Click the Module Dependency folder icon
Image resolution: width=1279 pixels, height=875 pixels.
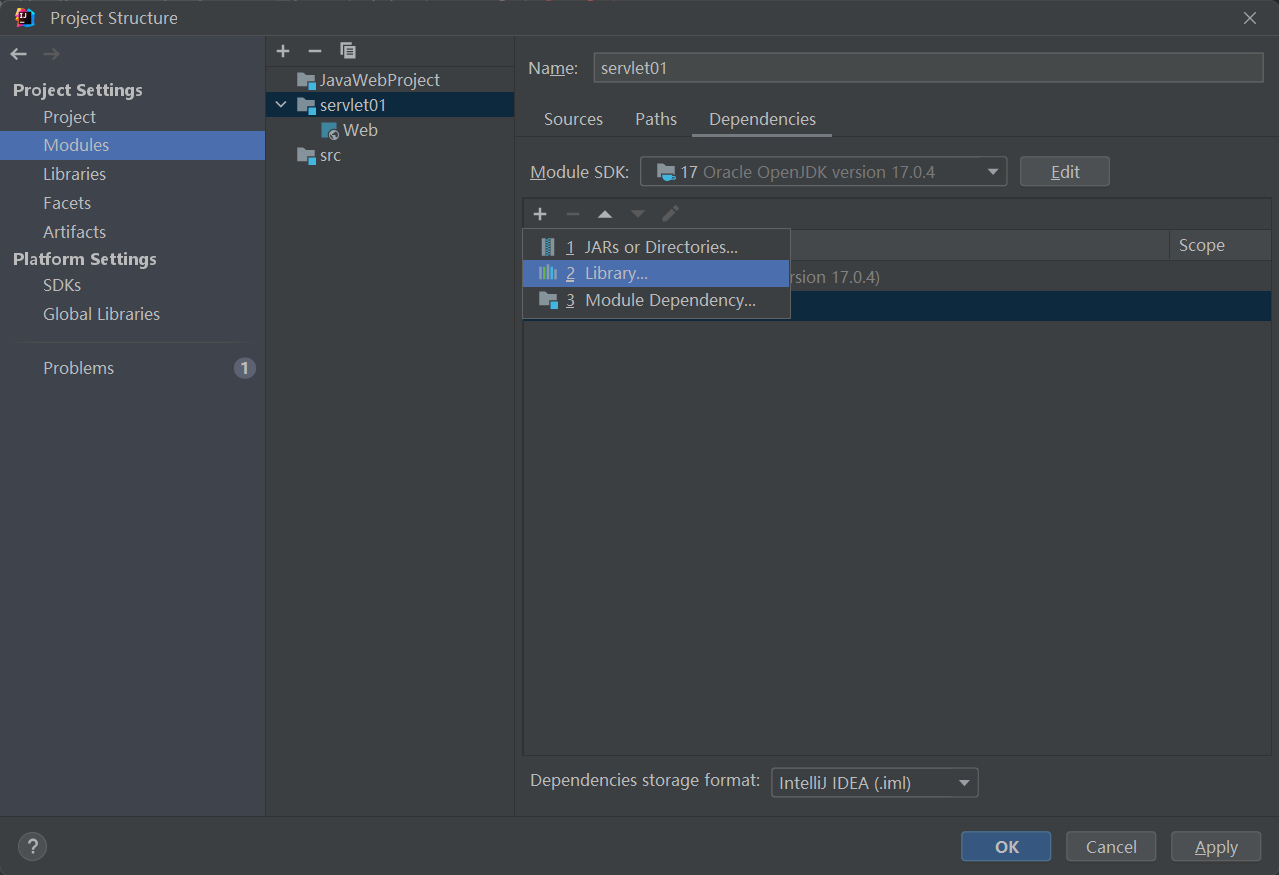[548, 300]
